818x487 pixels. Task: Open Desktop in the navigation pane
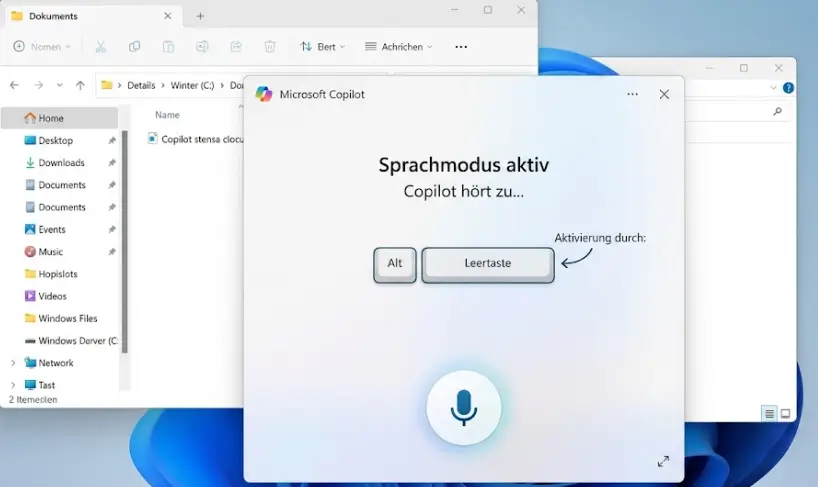[55, 140]
